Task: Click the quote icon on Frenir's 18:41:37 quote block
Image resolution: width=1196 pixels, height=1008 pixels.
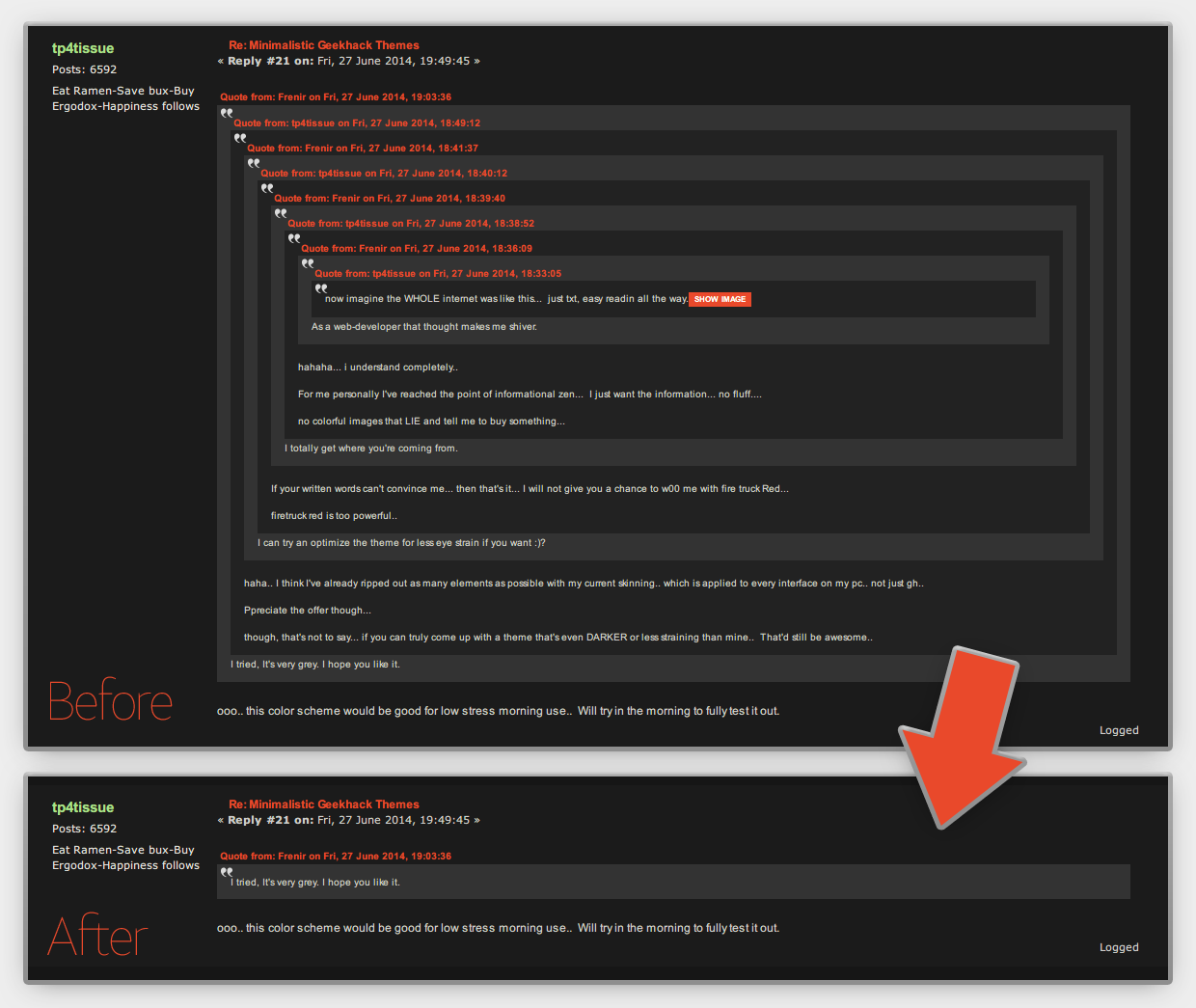Action: click(253, 163)
